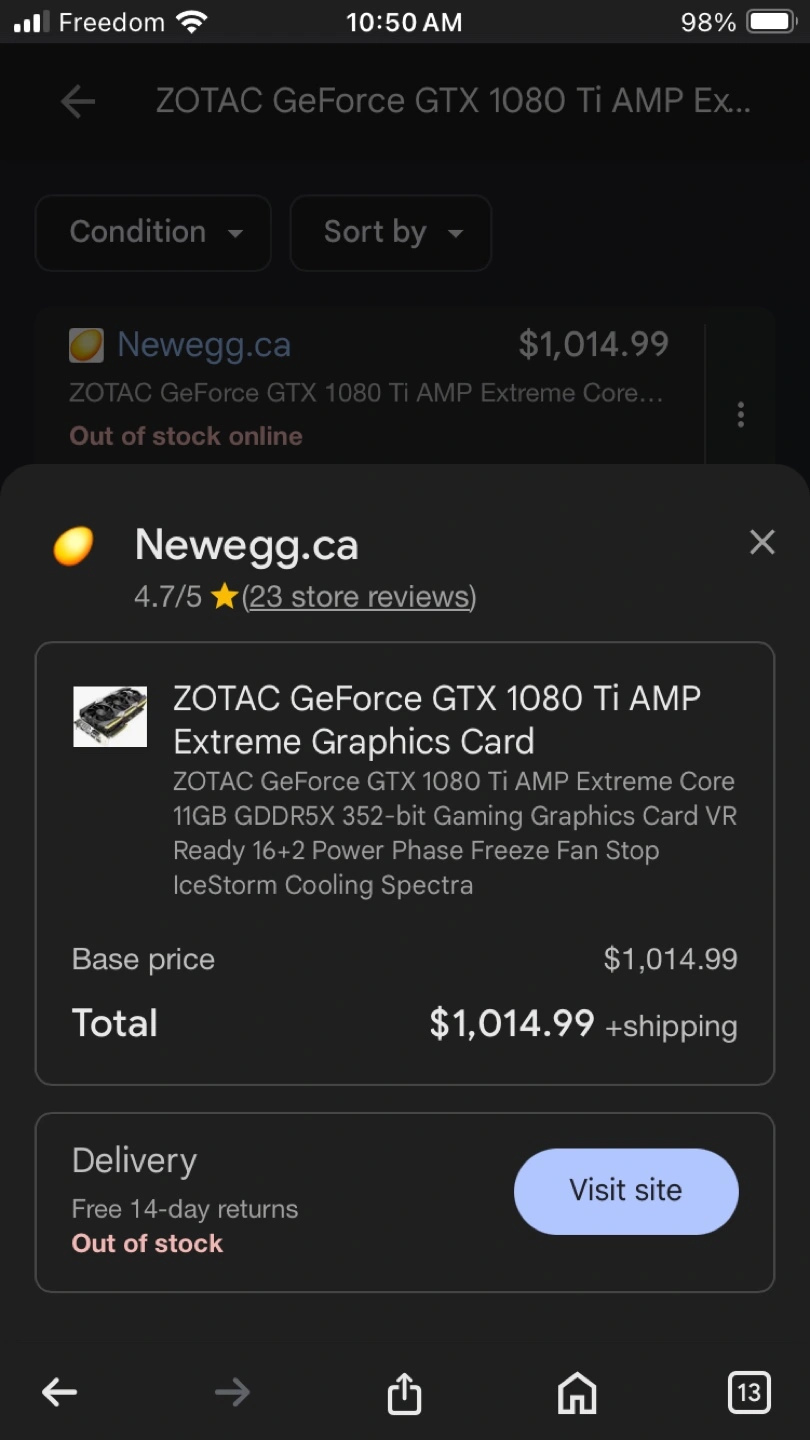Tap the Newegg.ca store name heading
Screen dimensions: 810x1440
(x=246, y=545)
